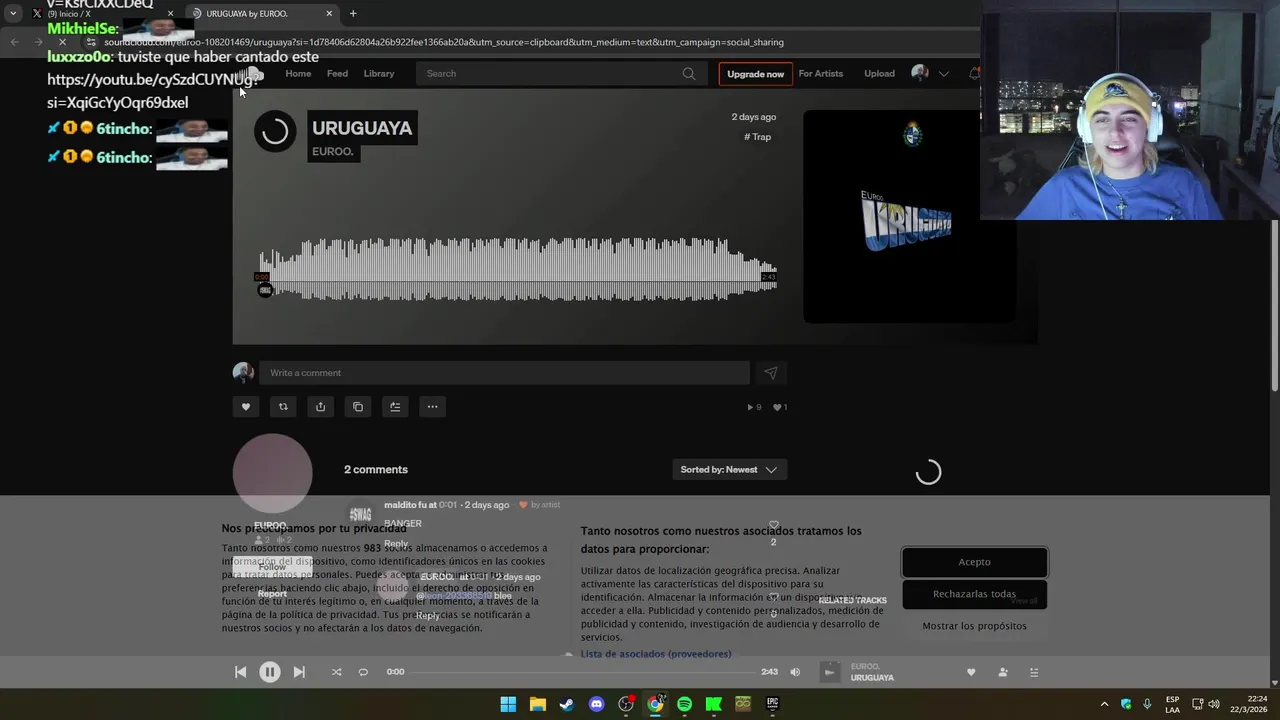Open Windows Start menu
The width and height of the screenshot is (1280, 720).
pos(508,704)
